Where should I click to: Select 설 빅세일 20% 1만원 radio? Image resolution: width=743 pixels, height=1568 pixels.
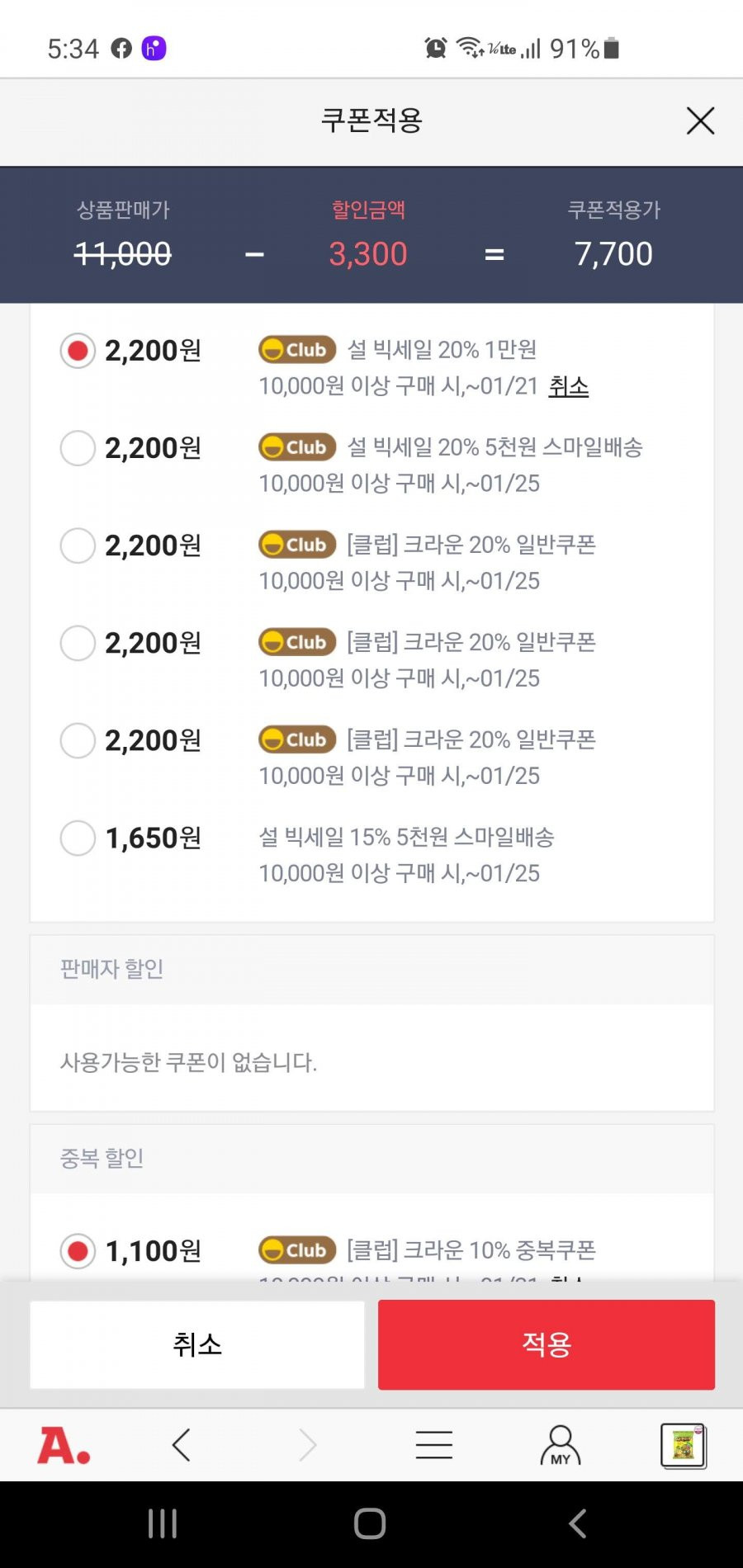78,351
